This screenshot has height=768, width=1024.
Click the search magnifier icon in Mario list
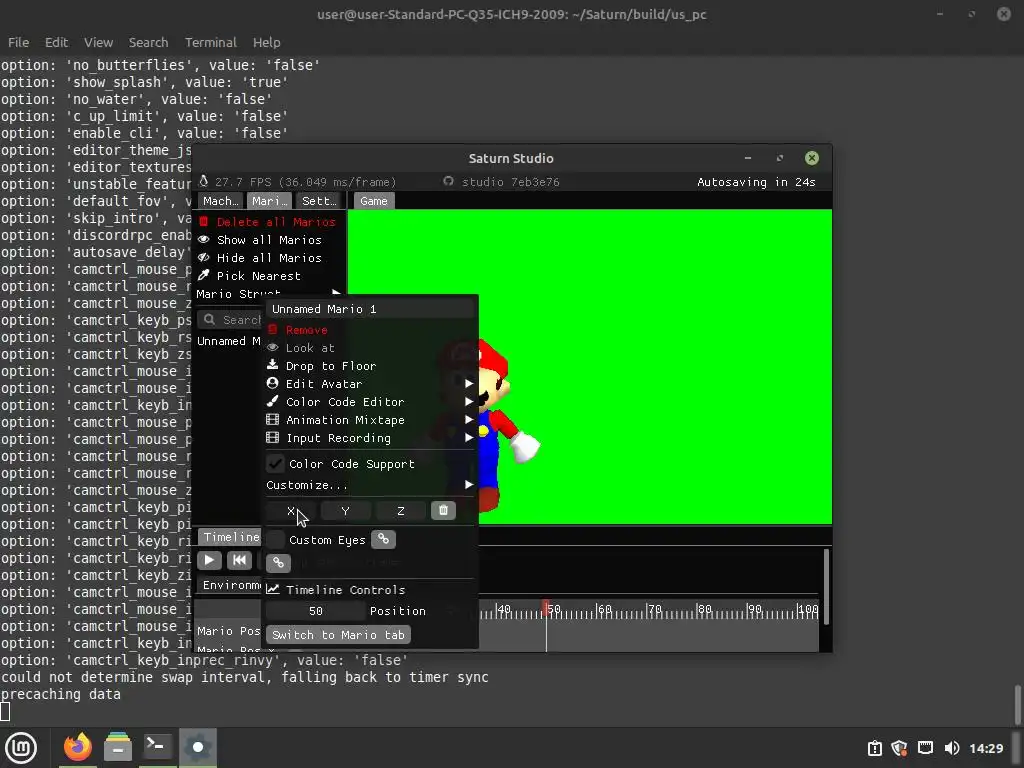click(209, 319)
